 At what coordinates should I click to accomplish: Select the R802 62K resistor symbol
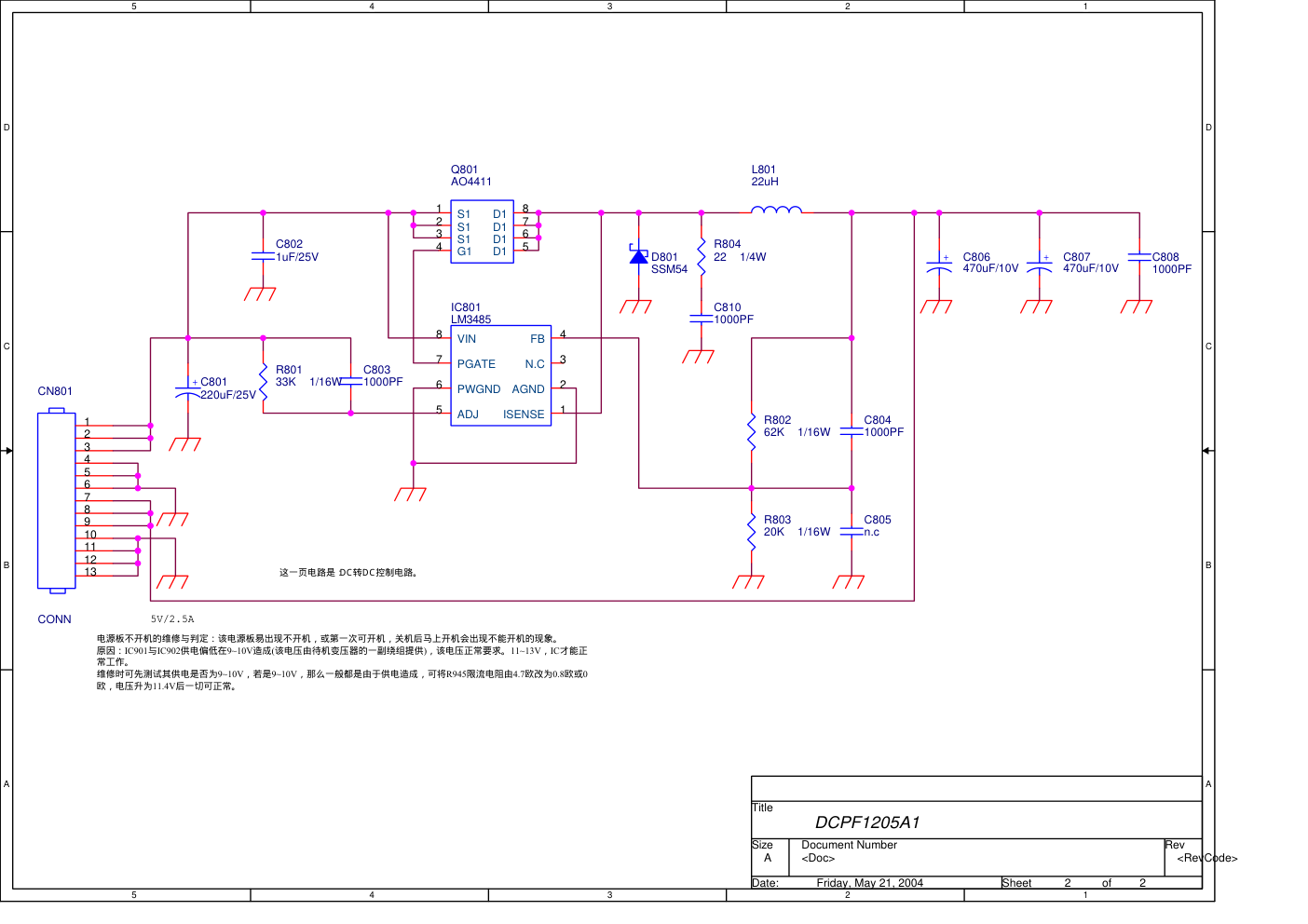[752, 432]
